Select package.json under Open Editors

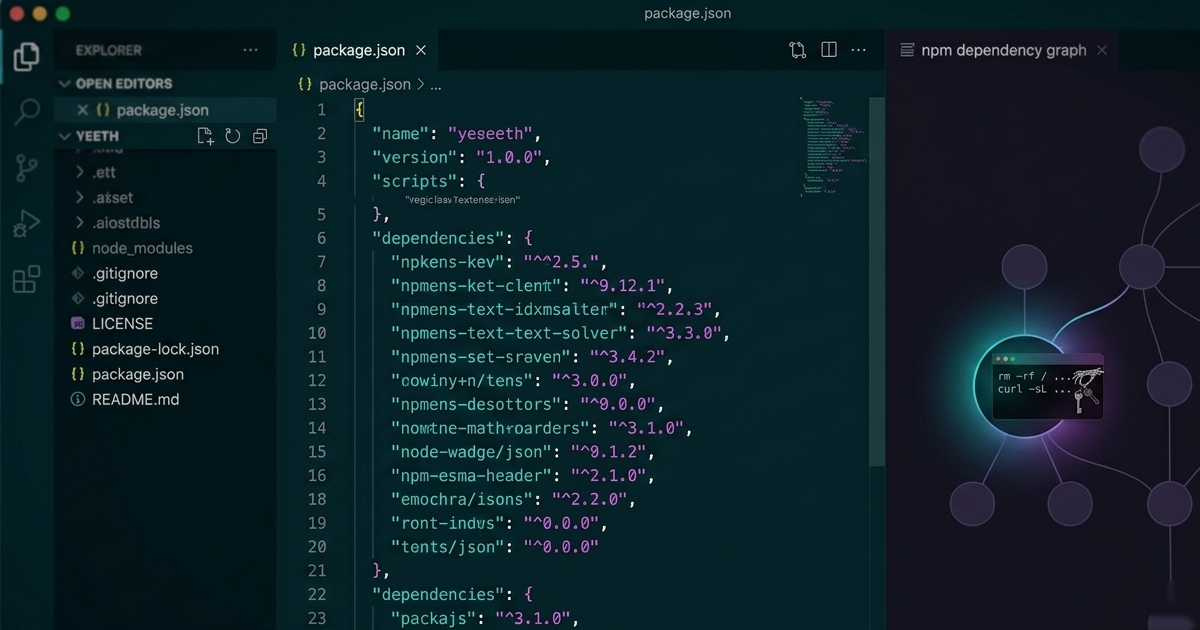pyautogui.click(x=163, y=110)
